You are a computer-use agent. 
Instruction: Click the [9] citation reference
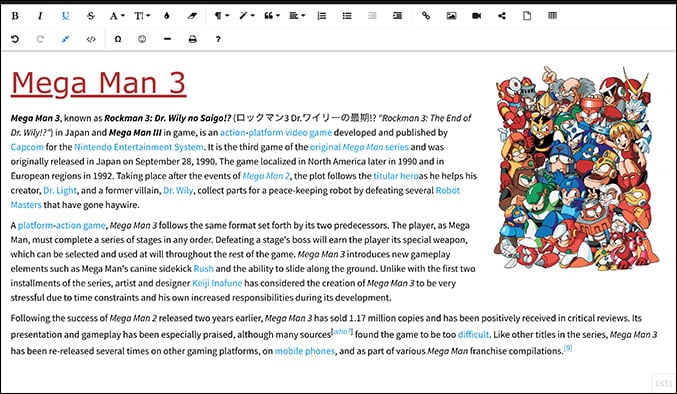tap(568, 348)
